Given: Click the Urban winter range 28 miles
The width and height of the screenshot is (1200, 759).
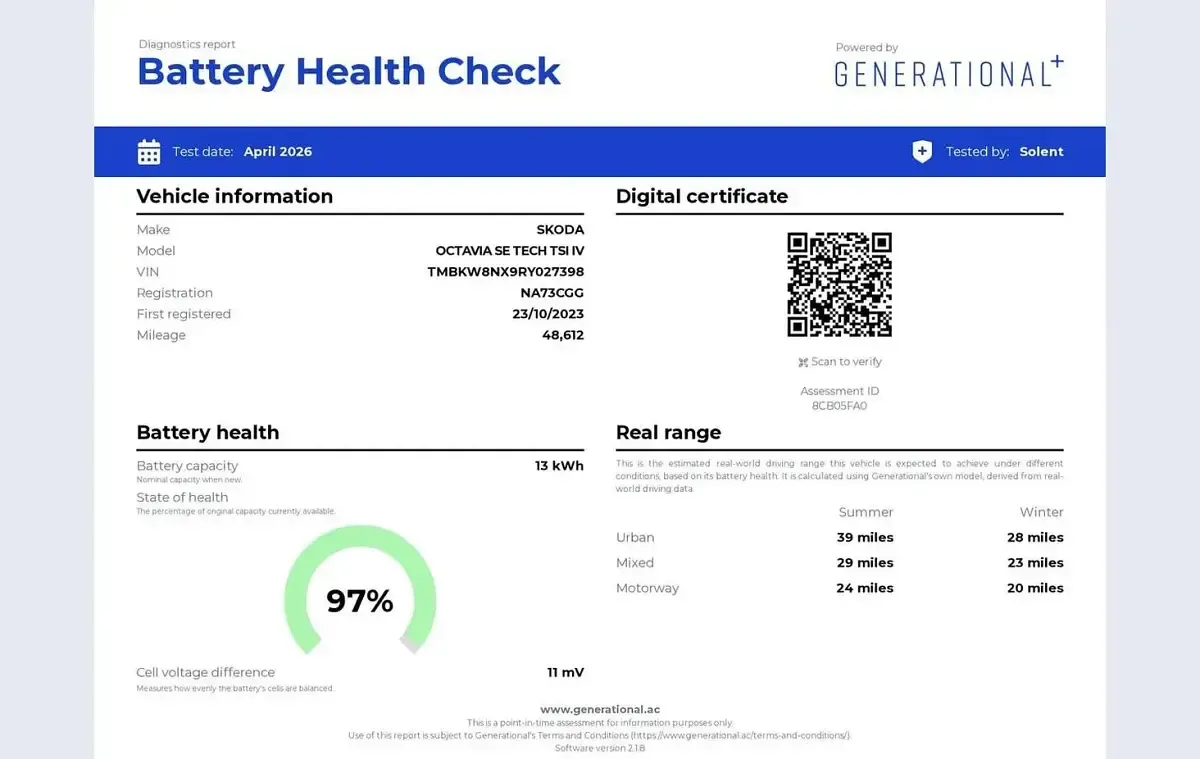Looking at the screenshot, I should pos(1035,538).
